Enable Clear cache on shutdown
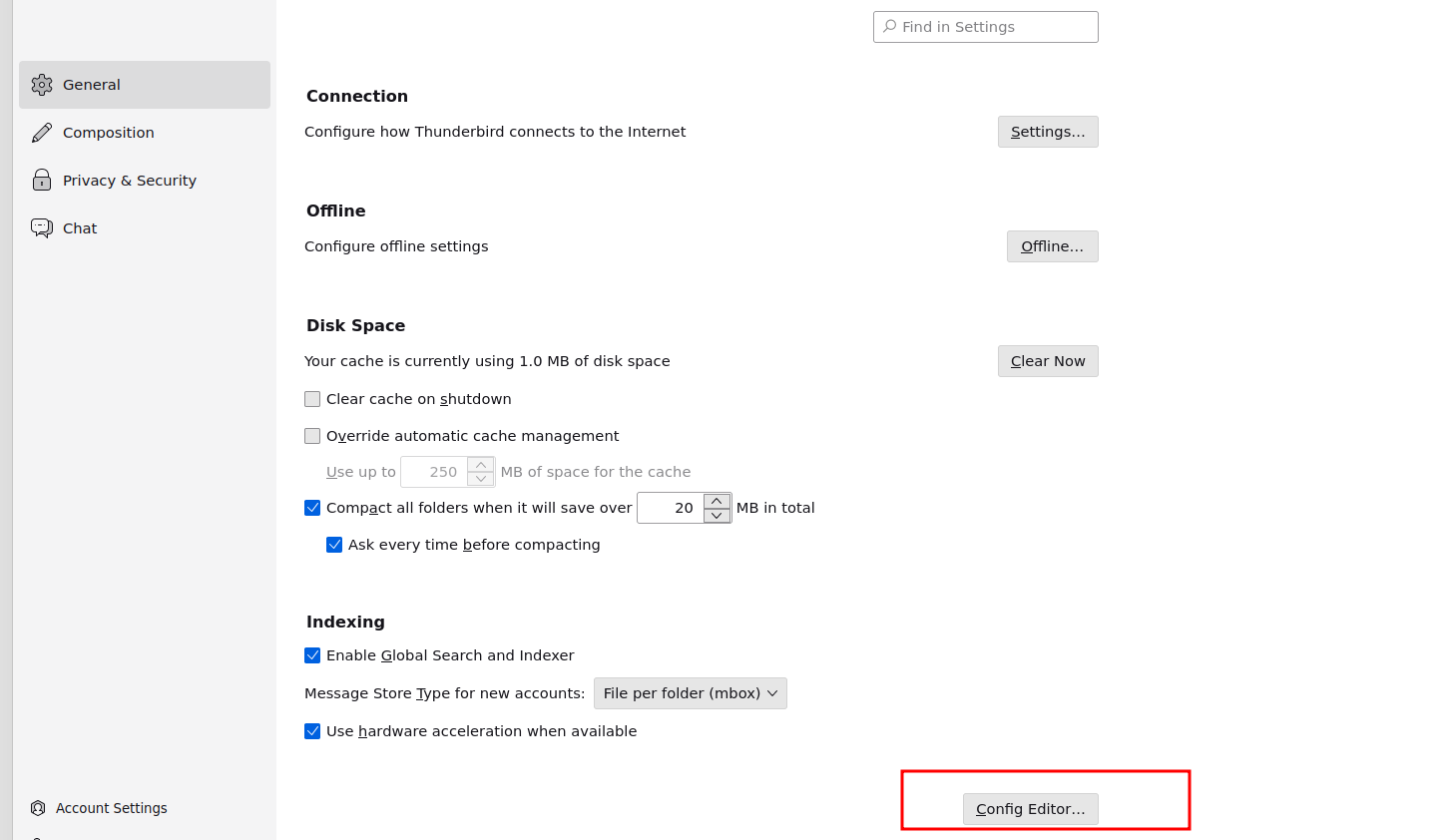Screen dimensions: 1447x840 point(312,399)
